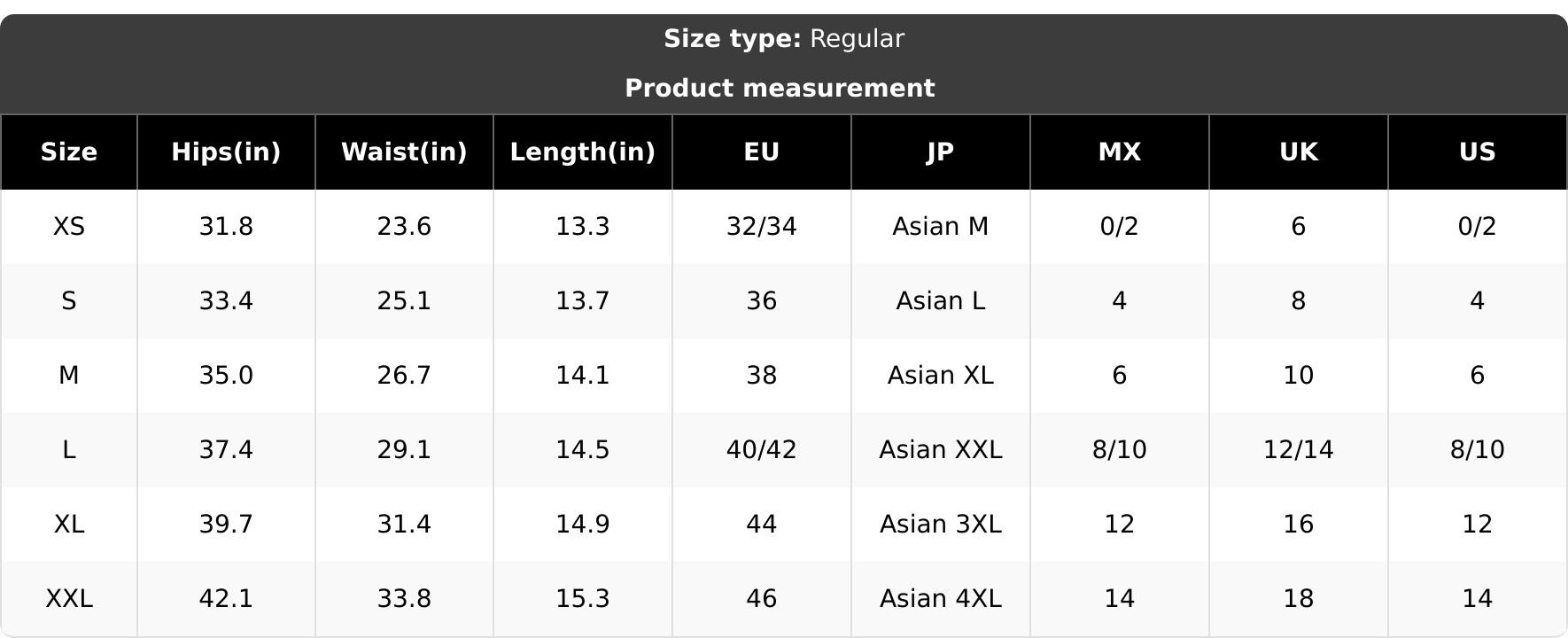Select the Size type: Regular text

tap(784, 39)
